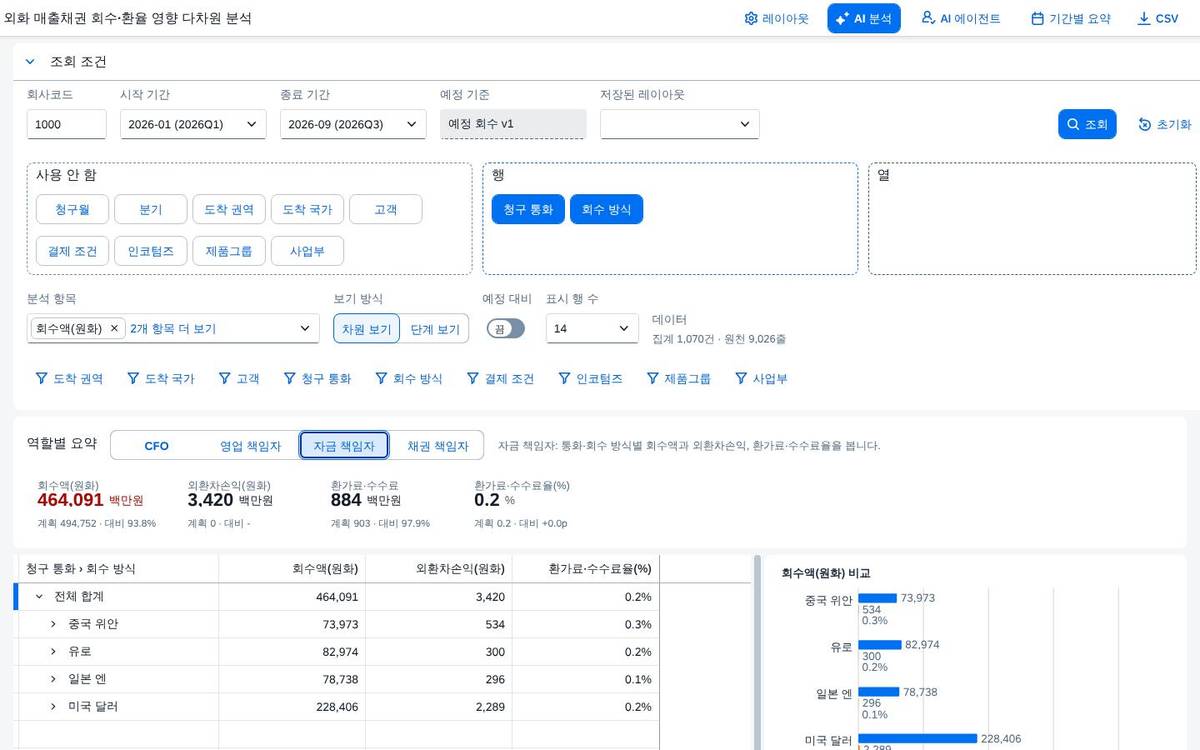
Task: Sort by 환가료·수수료율(%) column header
Action: click(x=586, y=568)
